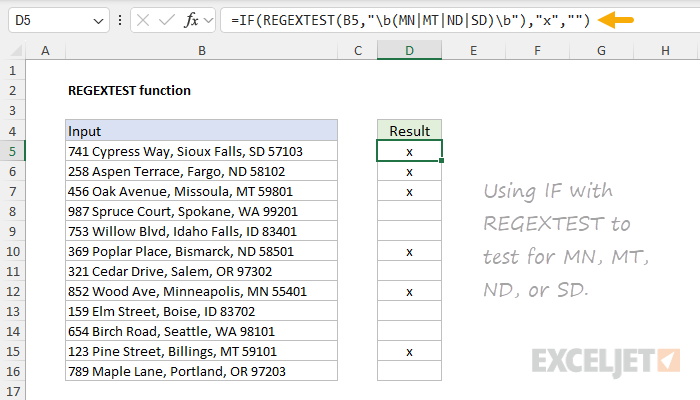Select row 2 header
The image size is (700, 400).
tap(12, 91)
